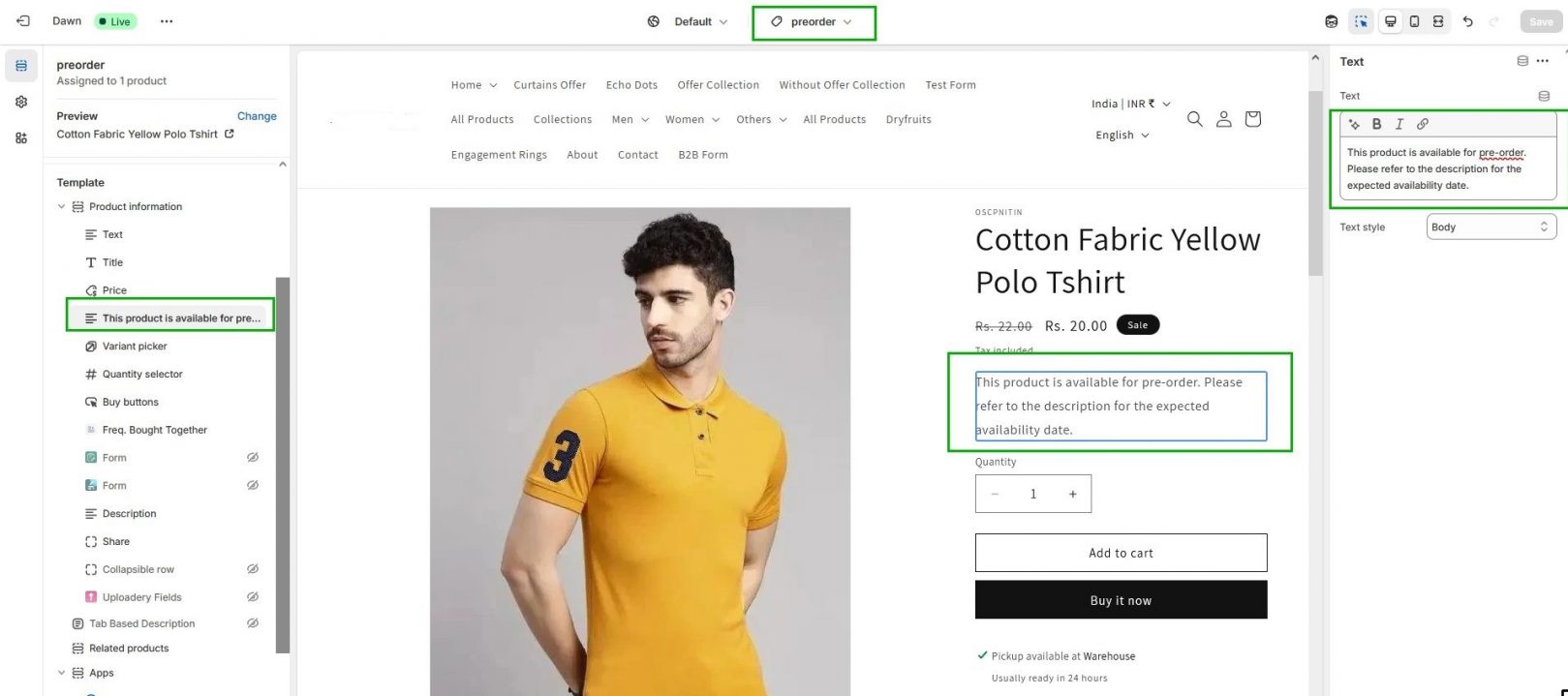The image size is (1568, 696).
Task: Show the hidden Tab Based Description section
Action: coord(253,623)
